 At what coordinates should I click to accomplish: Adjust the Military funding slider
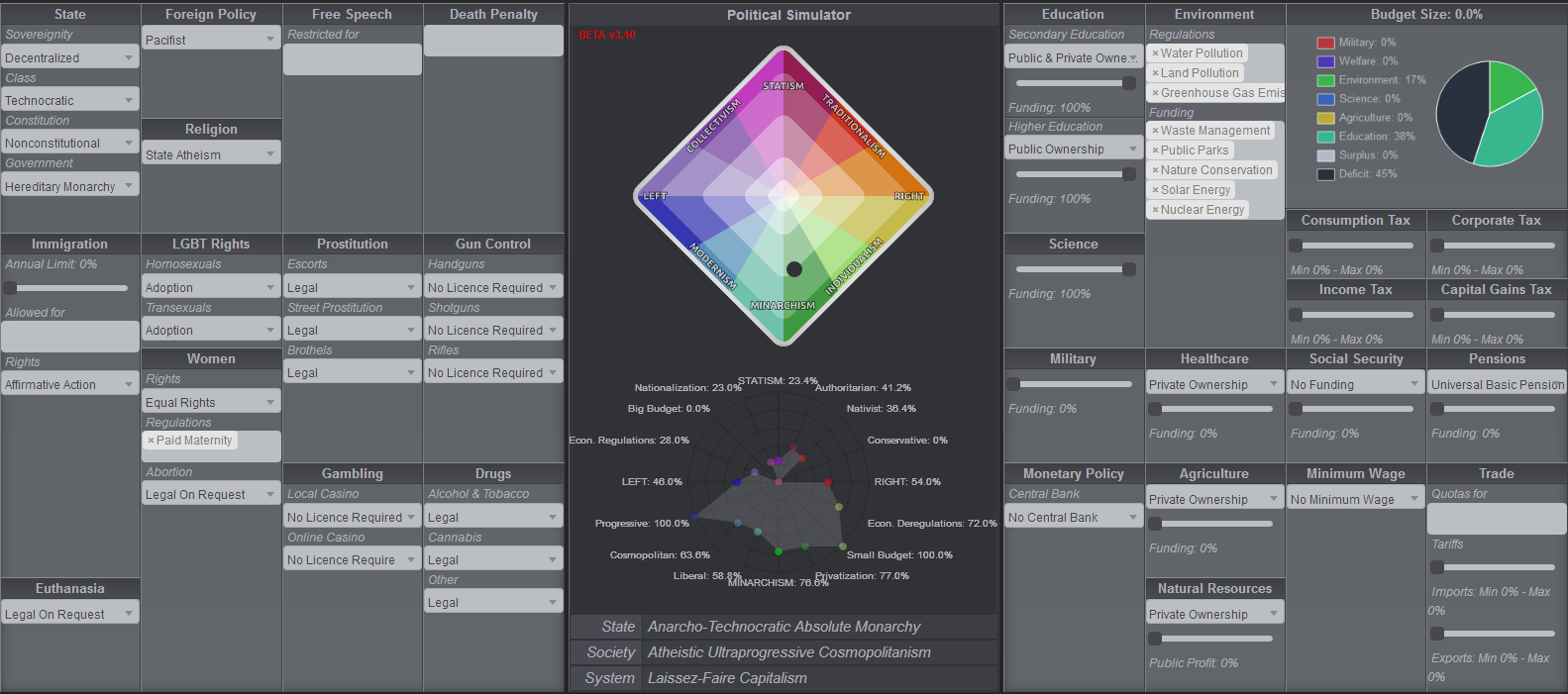tap(1070, 384)
